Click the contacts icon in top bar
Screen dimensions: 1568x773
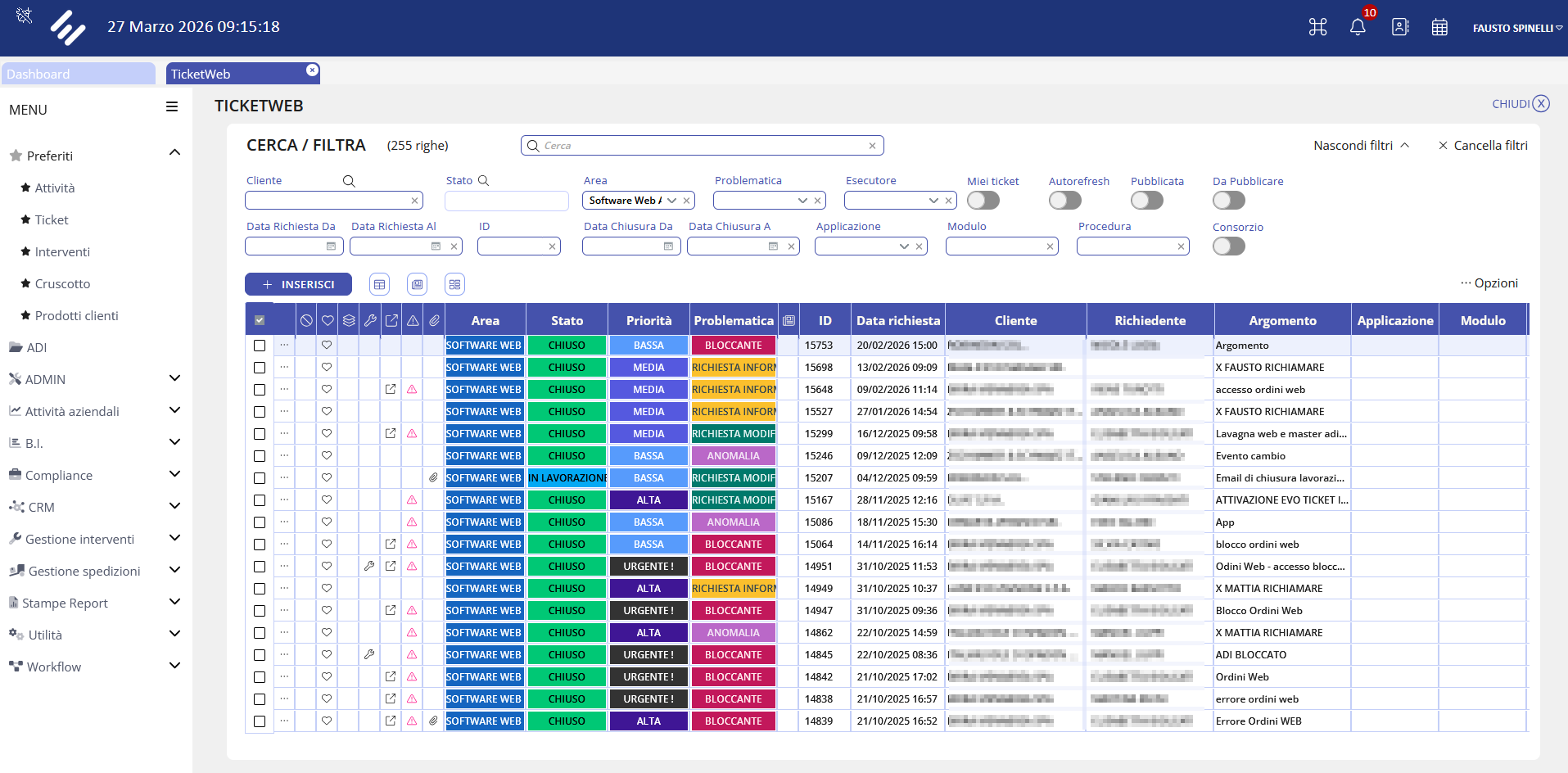(x=1399, y=27)
